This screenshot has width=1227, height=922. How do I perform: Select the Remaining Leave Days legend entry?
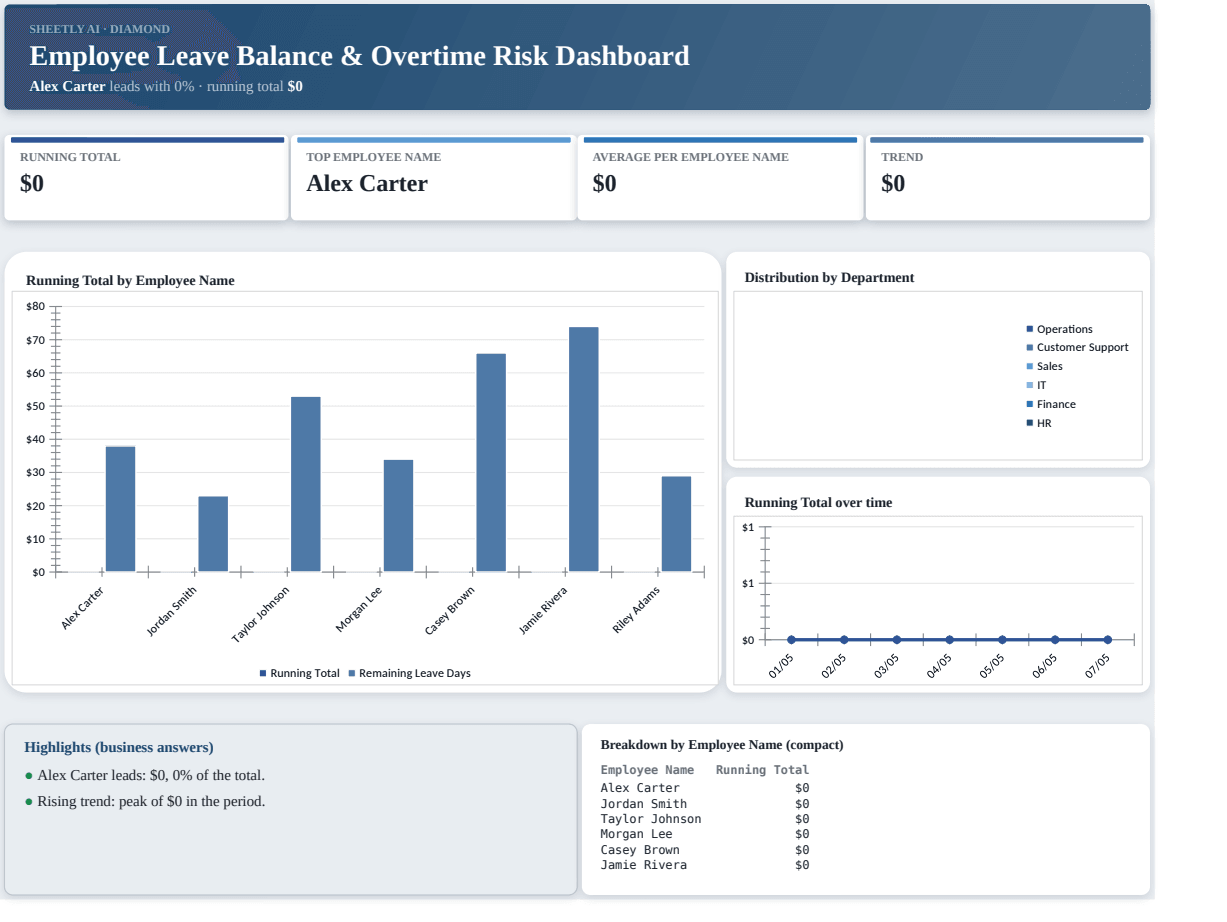click(409, 673)
